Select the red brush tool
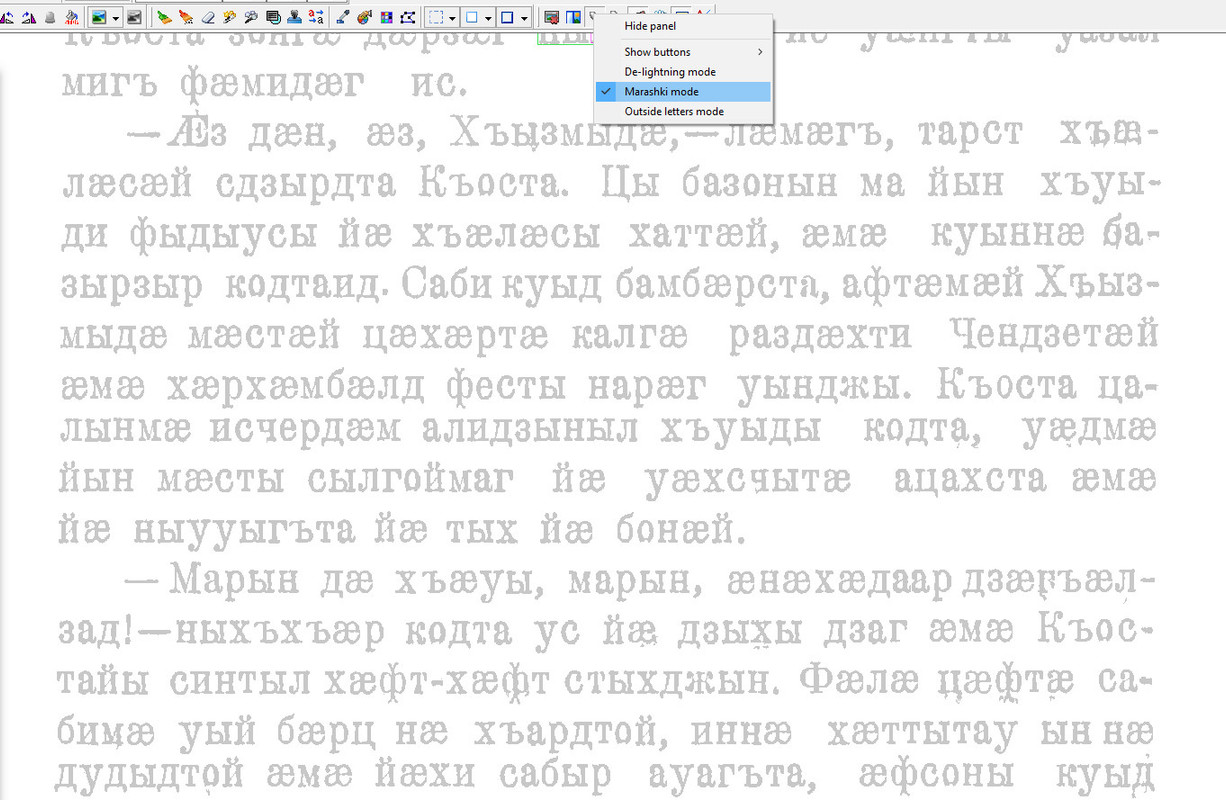Screen dimensions: 1226x800 185,18
